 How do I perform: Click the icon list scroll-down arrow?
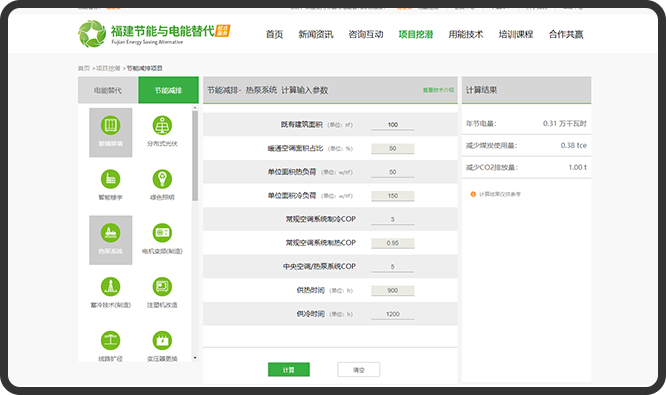click(195, 358)
